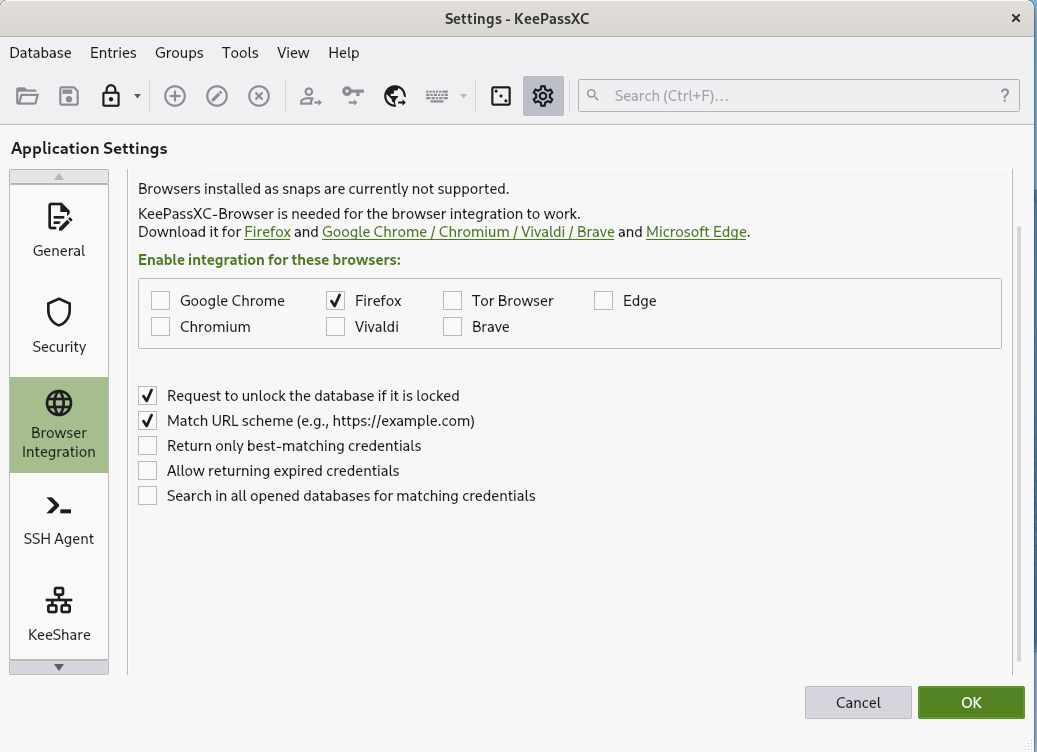
Task: Copy username with person arrow icon
Action: tap(310, 96)
